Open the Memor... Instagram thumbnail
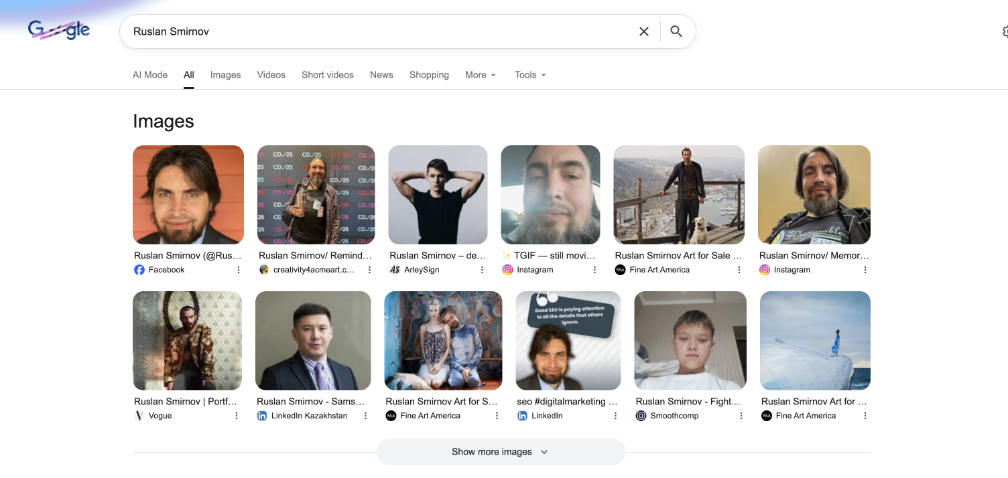This screenshot has width=1008, height=478. pos(814,195)
